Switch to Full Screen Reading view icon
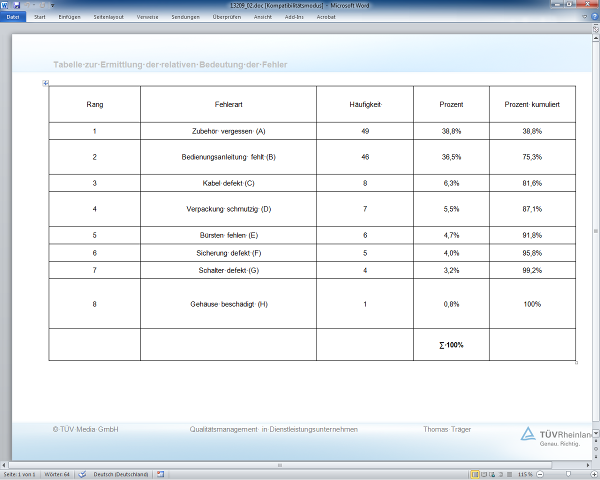This screenshot has width=600, height=480. click(483, 474)
